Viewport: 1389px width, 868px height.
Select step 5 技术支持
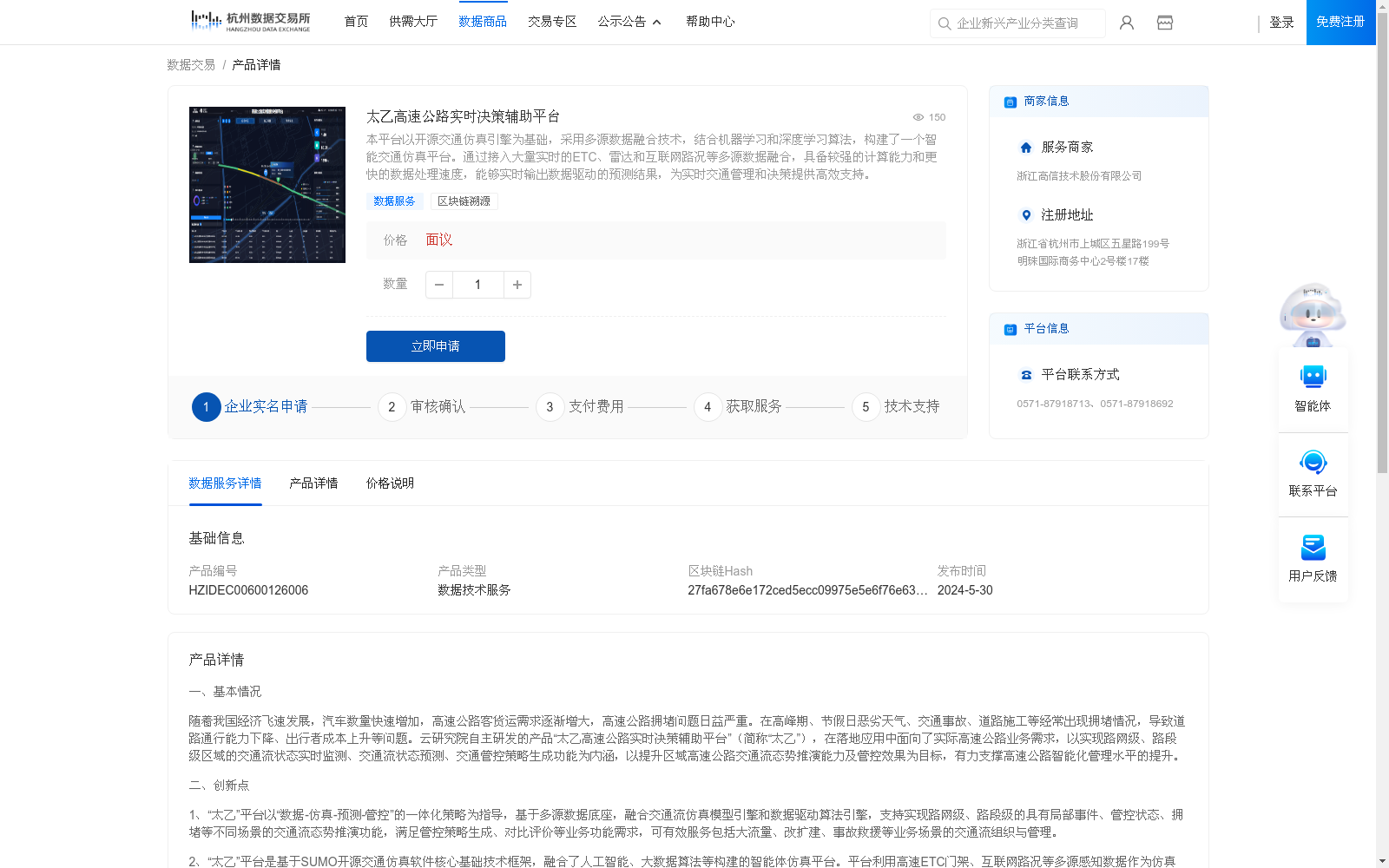pyautogui.click(x=896, y=407)
